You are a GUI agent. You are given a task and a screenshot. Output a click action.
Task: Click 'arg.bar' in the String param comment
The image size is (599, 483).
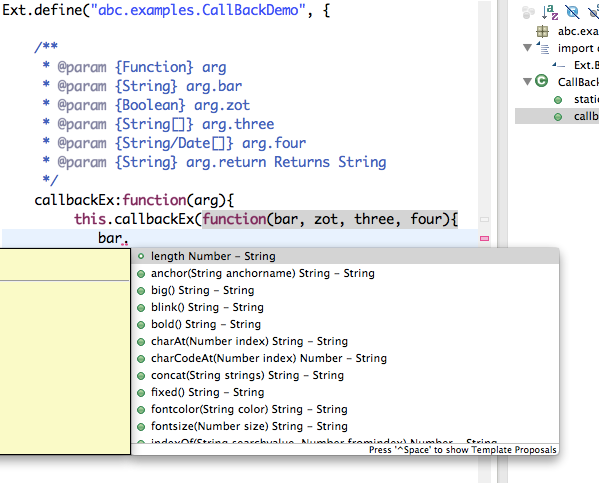pyautogui.click(x=214, y=86)
